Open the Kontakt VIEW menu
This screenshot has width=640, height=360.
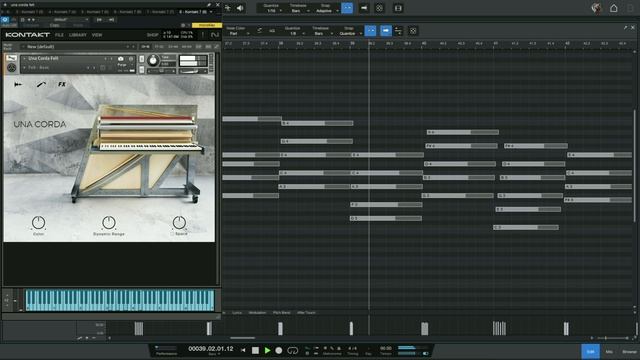point(97,35)
